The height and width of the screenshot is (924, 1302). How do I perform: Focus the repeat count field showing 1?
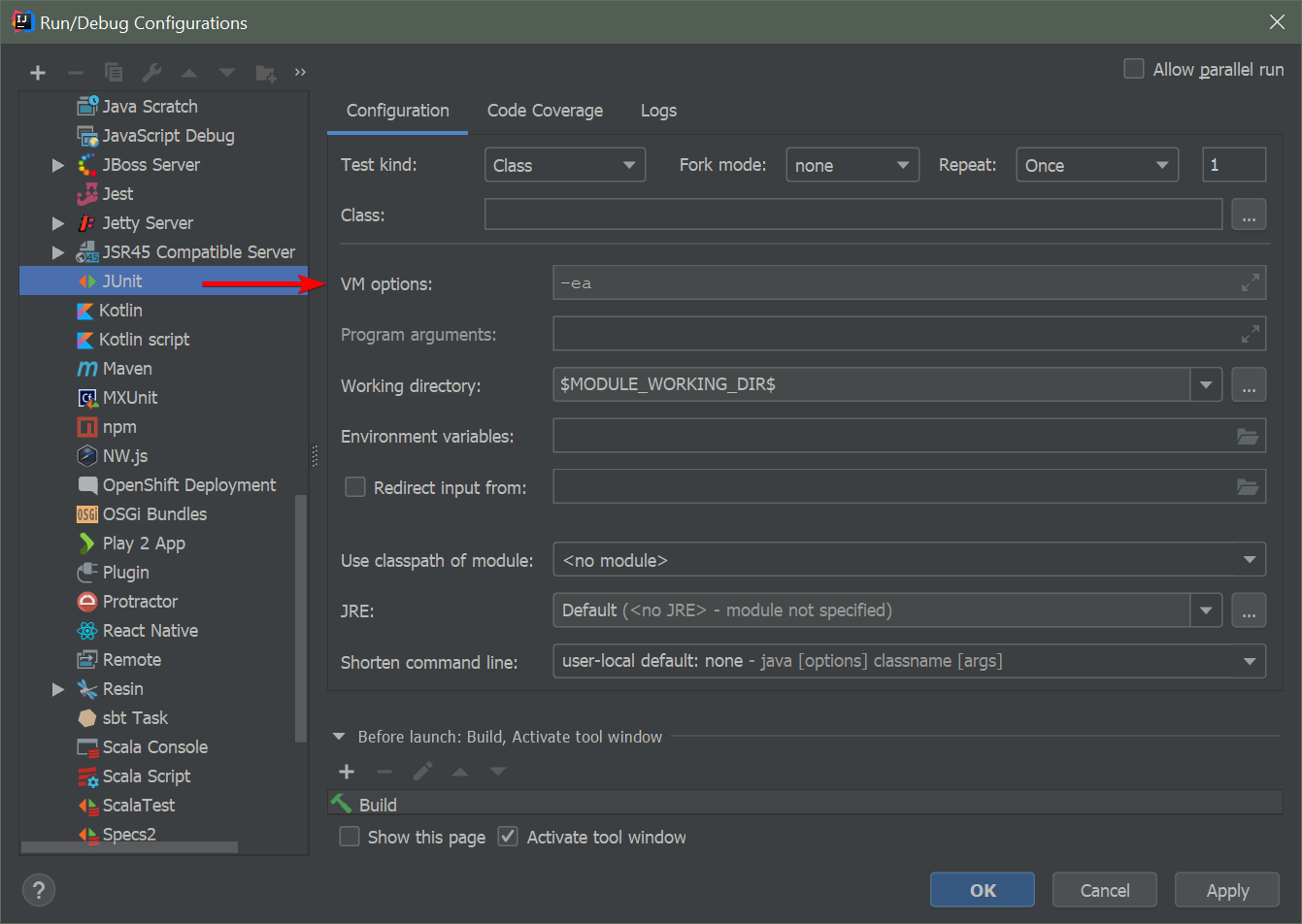[x=1234, y=165]
